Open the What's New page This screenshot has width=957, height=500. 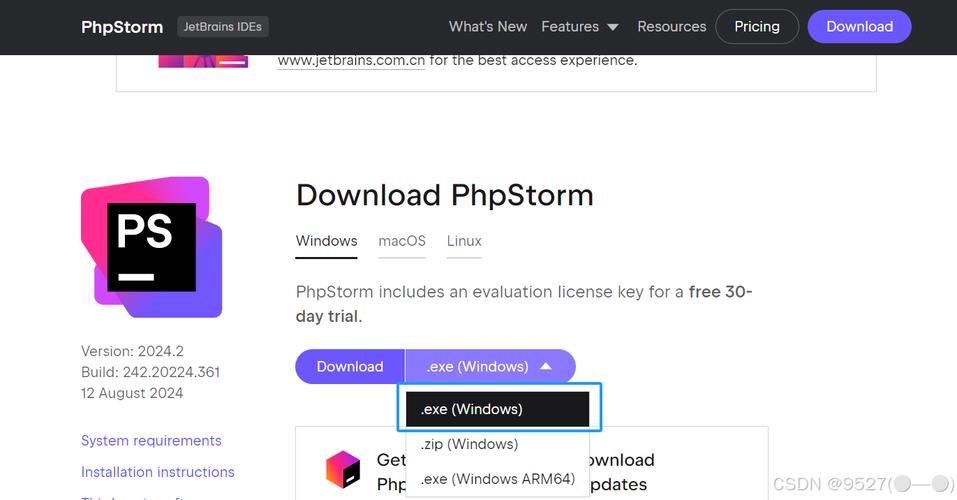point(488,27)
